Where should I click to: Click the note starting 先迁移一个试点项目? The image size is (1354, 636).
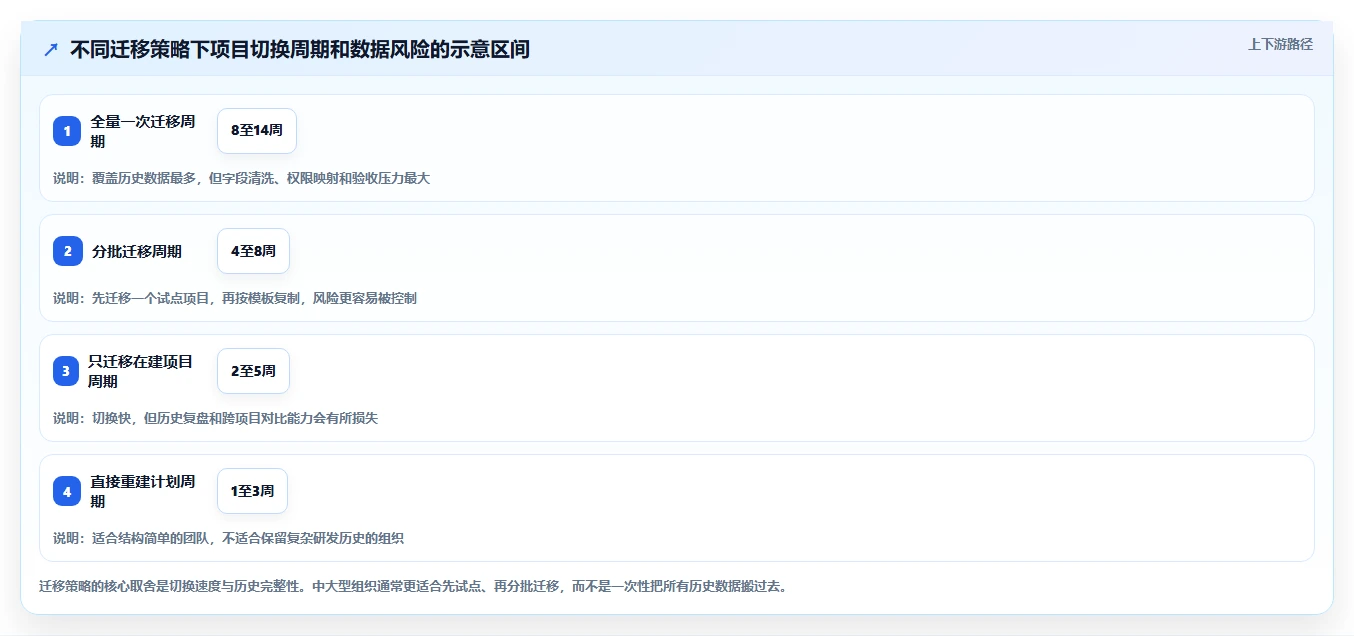click(235, 298)
